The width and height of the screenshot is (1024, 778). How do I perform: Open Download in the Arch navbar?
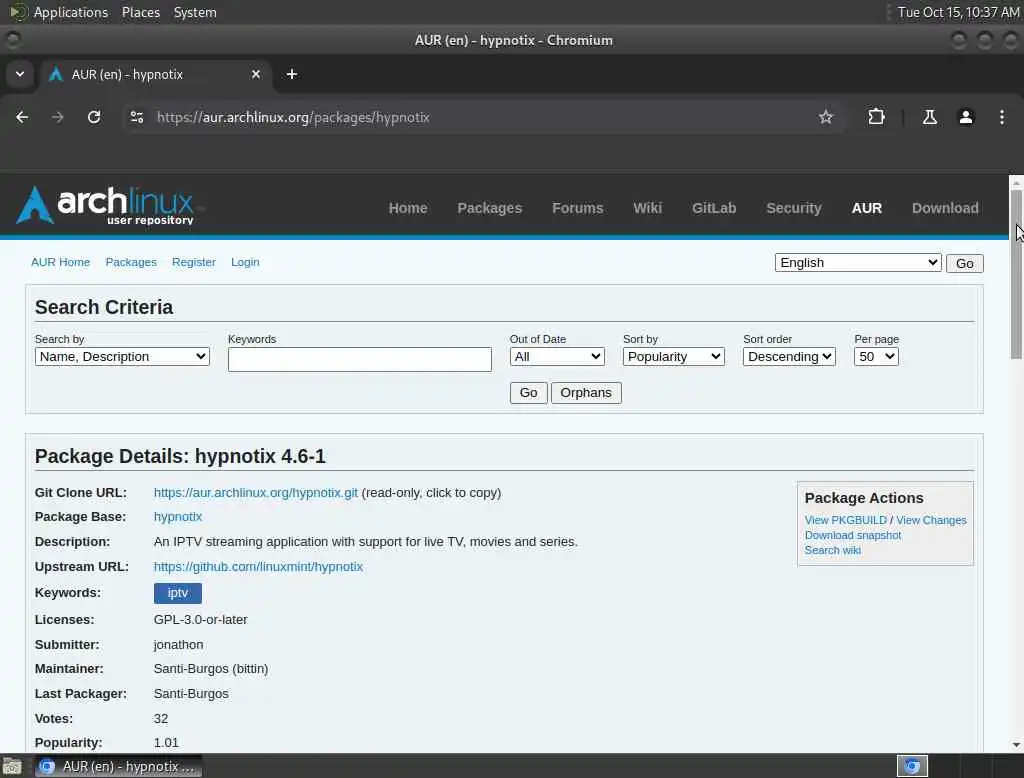945,208
